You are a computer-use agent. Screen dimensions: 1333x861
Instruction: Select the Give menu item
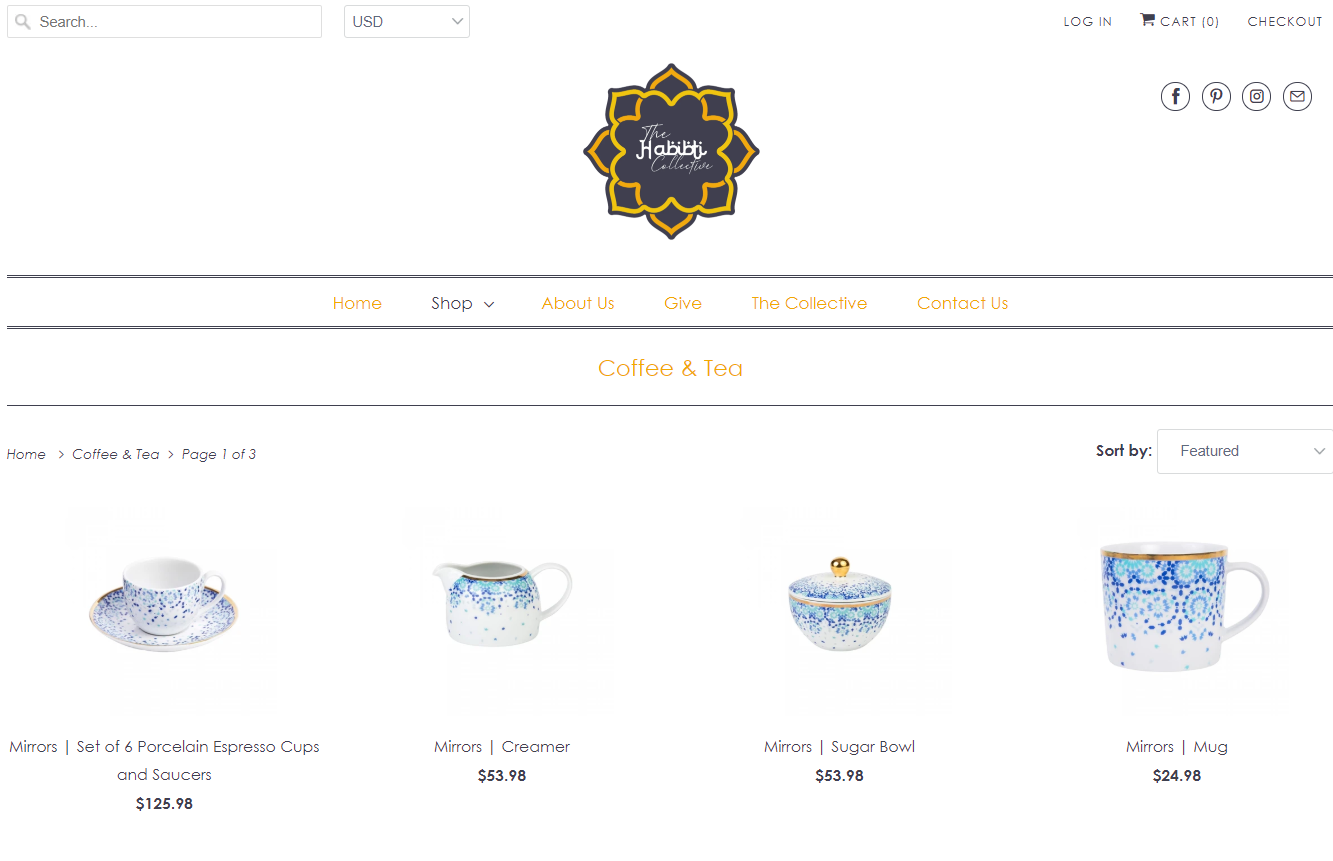coord(683,303)
